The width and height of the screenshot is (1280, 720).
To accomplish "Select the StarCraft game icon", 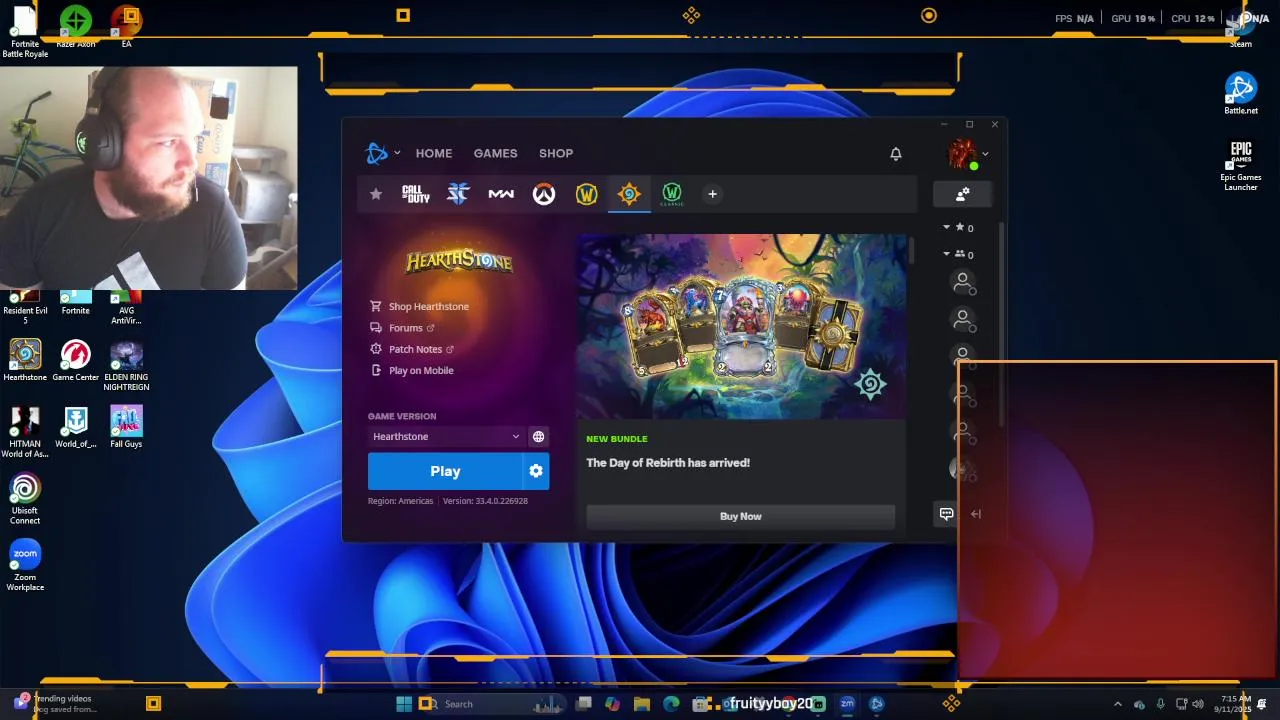I will pos(458,194).
